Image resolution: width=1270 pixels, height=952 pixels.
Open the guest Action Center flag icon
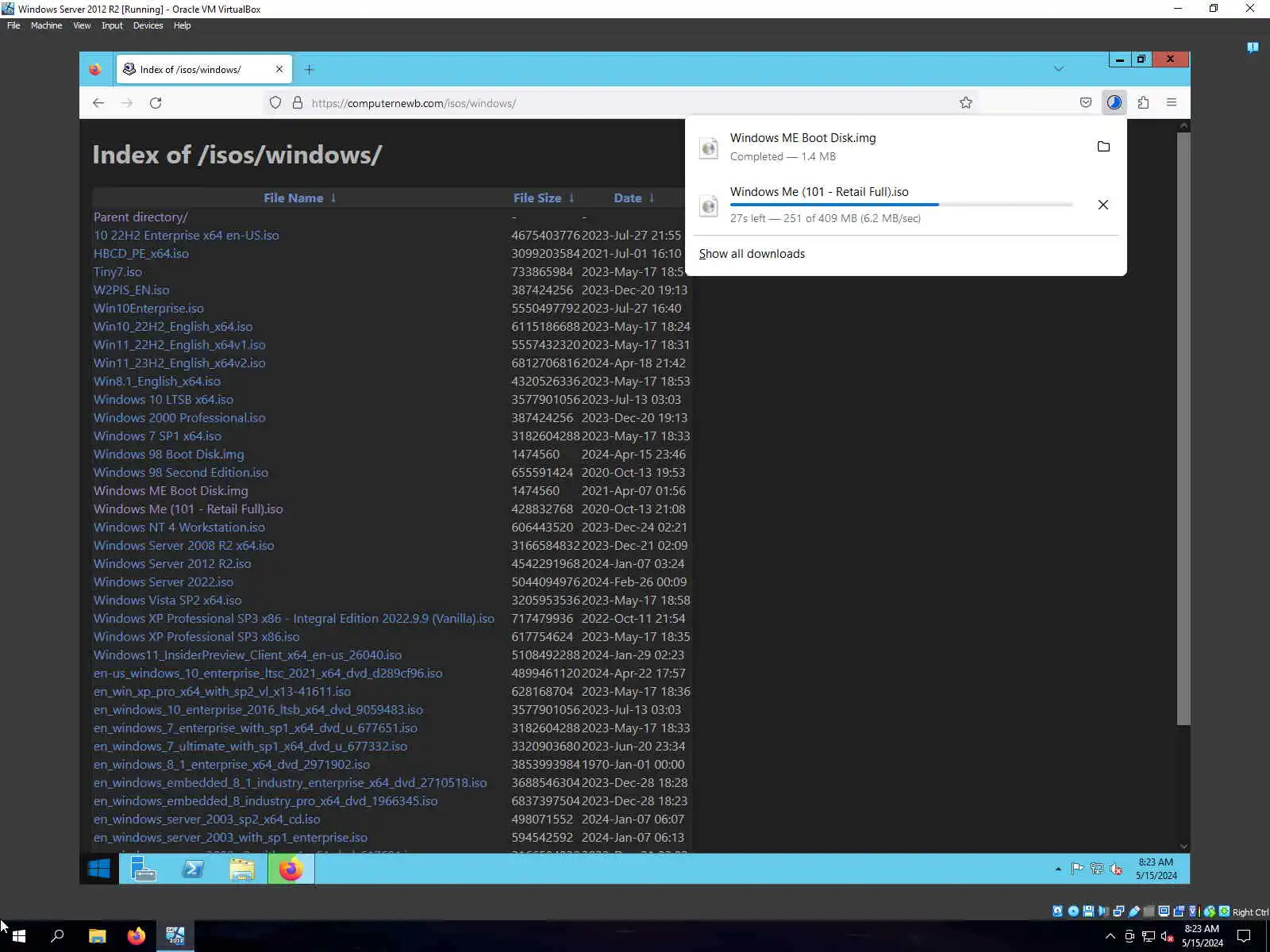coord(1077,869)
